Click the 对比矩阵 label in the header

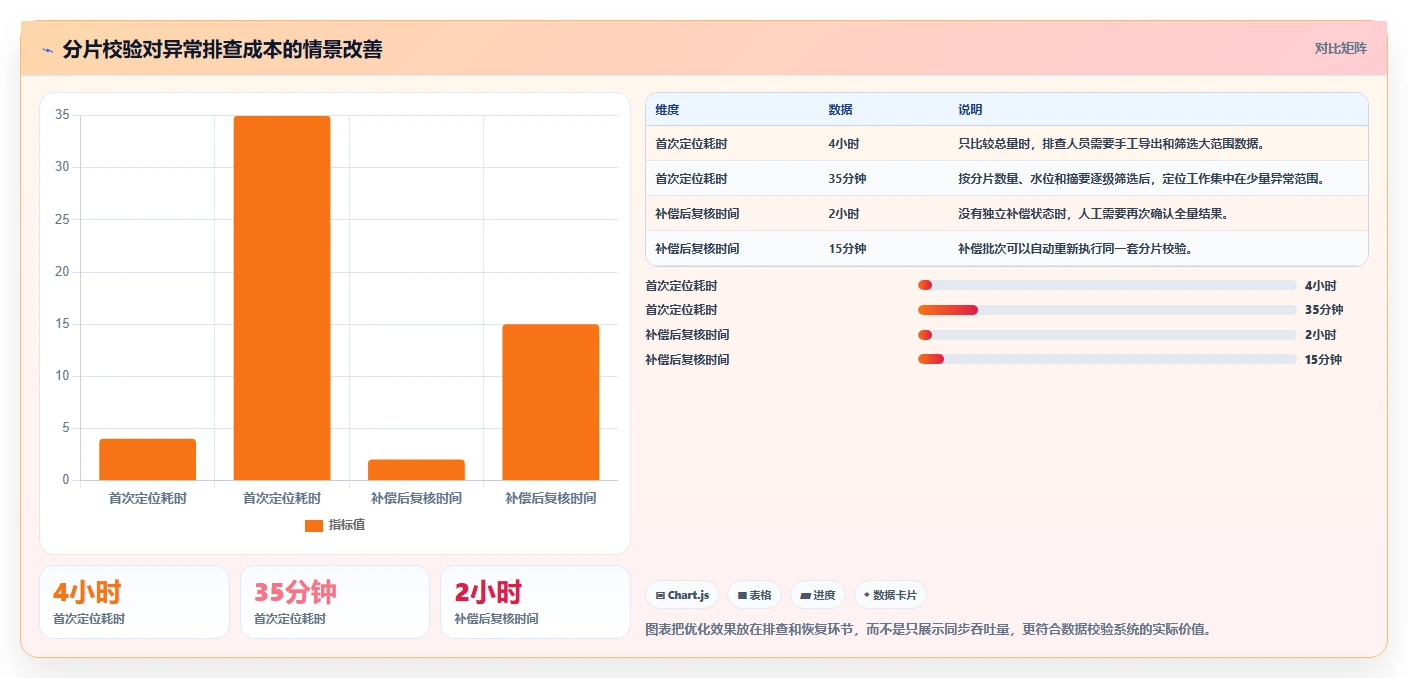[1340, 48]
